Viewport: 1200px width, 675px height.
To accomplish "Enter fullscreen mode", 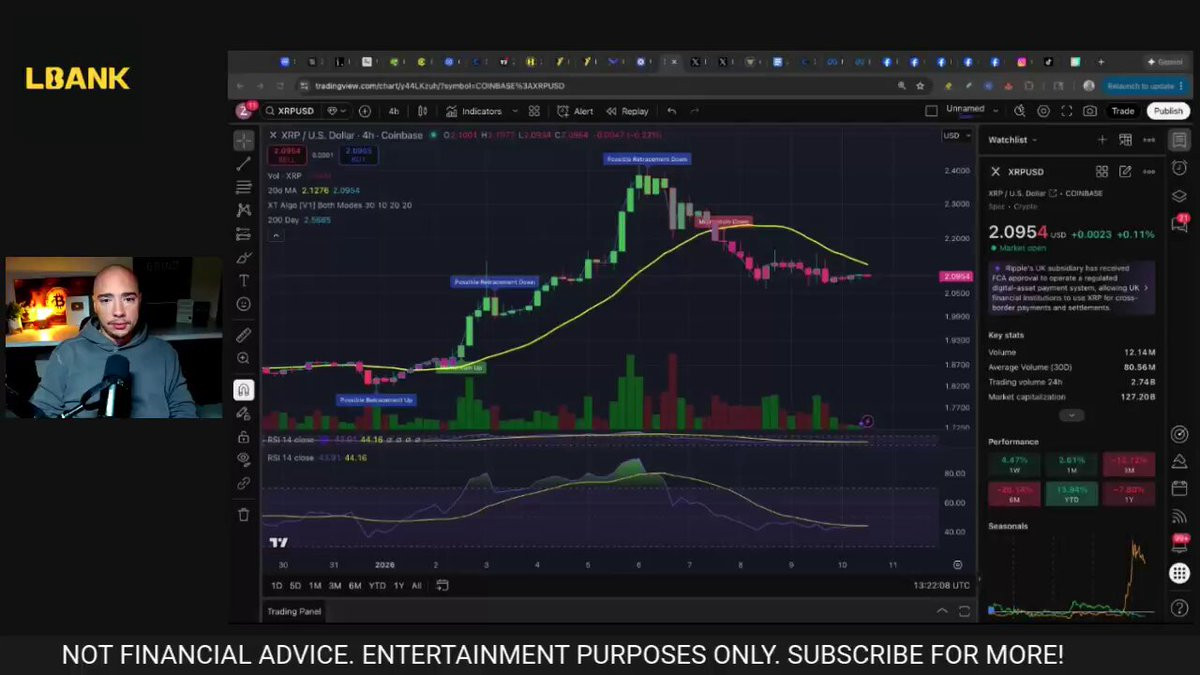I will tap(1066, 111).
